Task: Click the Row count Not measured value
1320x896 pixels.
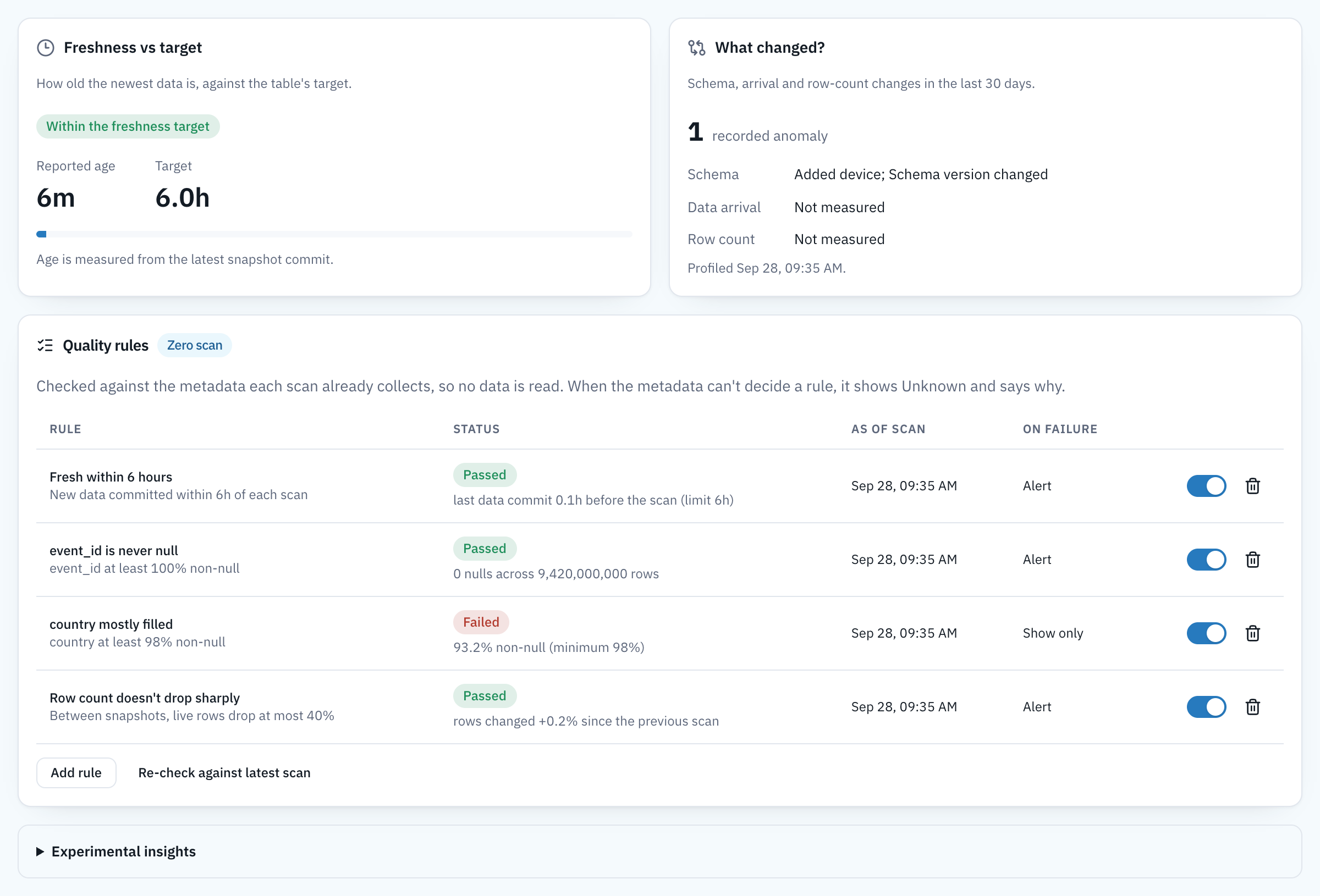Action: [839, 239]
